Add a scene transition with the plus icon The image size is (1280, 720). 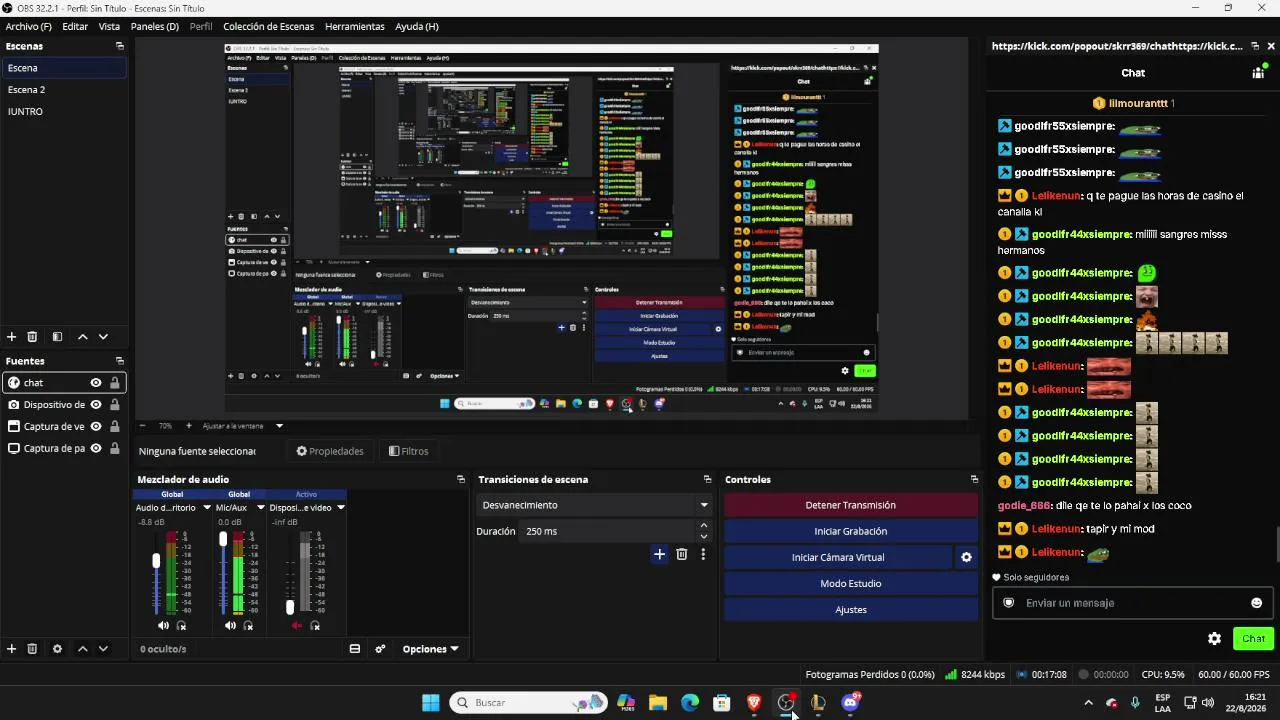[659, 554]
